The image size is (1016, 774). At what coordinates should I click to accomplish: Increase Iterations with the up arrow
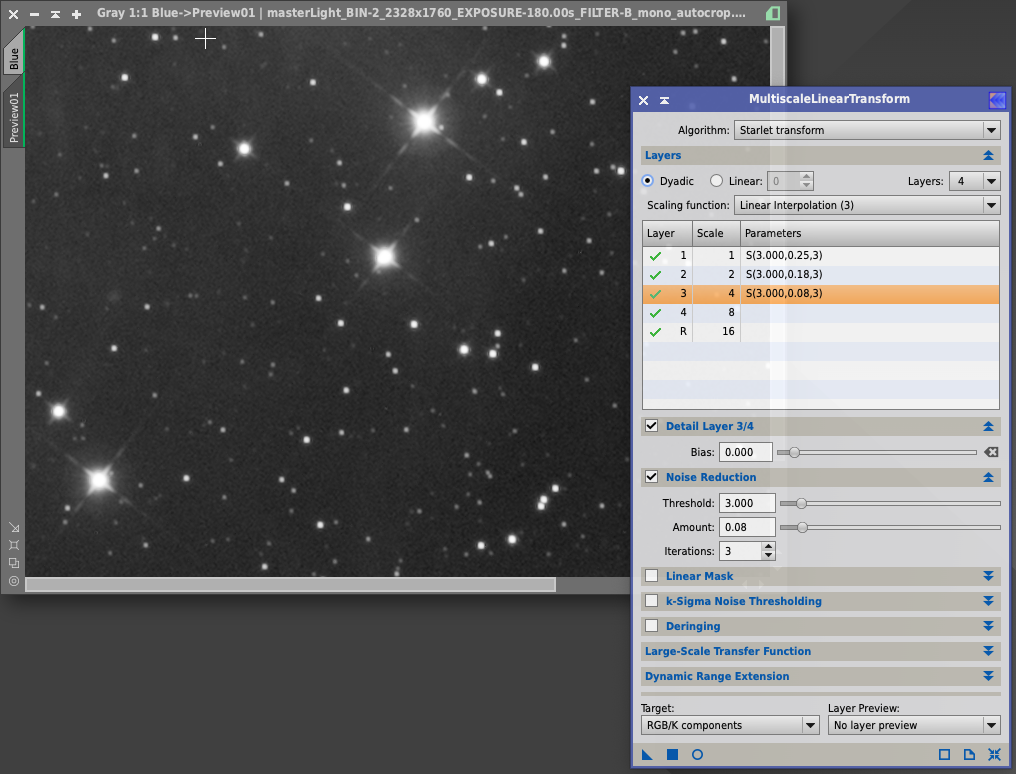(768, 547)
